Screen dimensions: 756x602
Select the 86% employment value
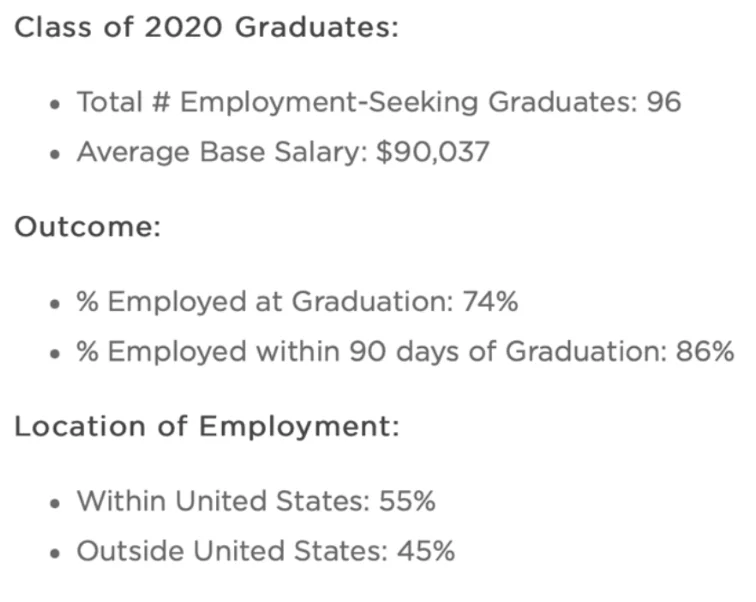tap(706, 352)
